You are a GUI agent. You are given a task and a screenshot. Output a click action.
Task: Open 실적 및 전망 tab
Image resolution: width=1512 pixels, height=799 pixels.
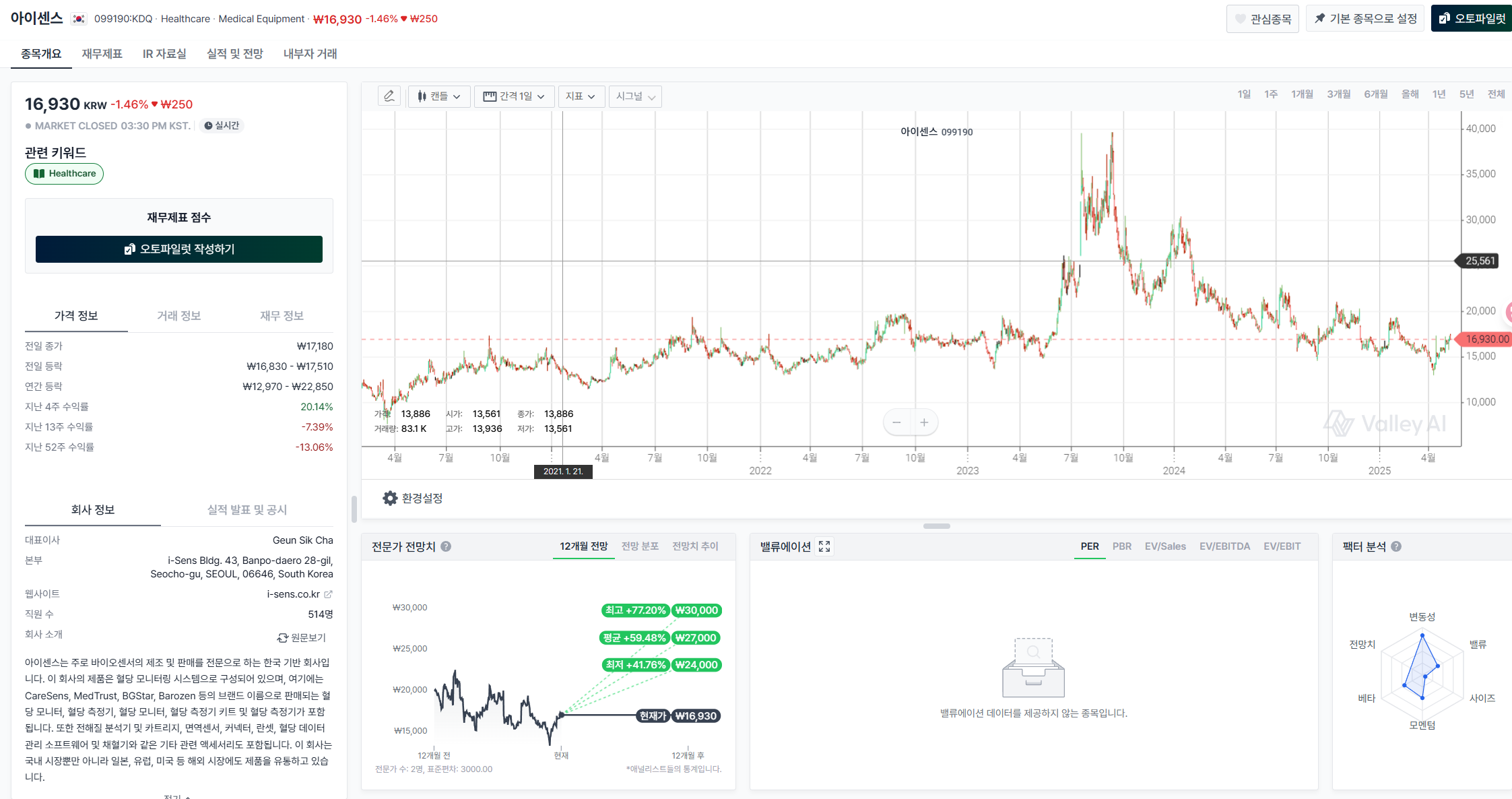[x=235, y=54]
